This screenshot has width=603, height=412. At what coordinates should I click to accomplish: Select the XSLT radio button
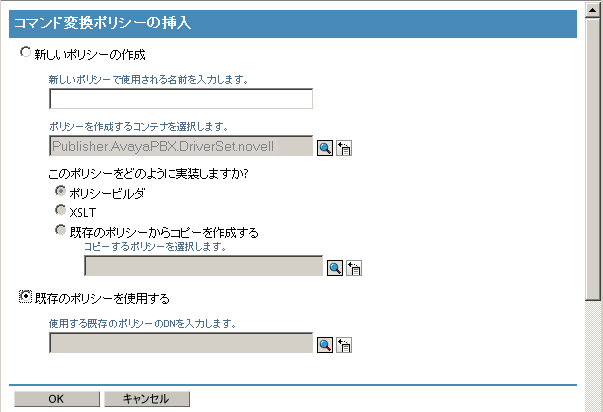click(62, 211)
